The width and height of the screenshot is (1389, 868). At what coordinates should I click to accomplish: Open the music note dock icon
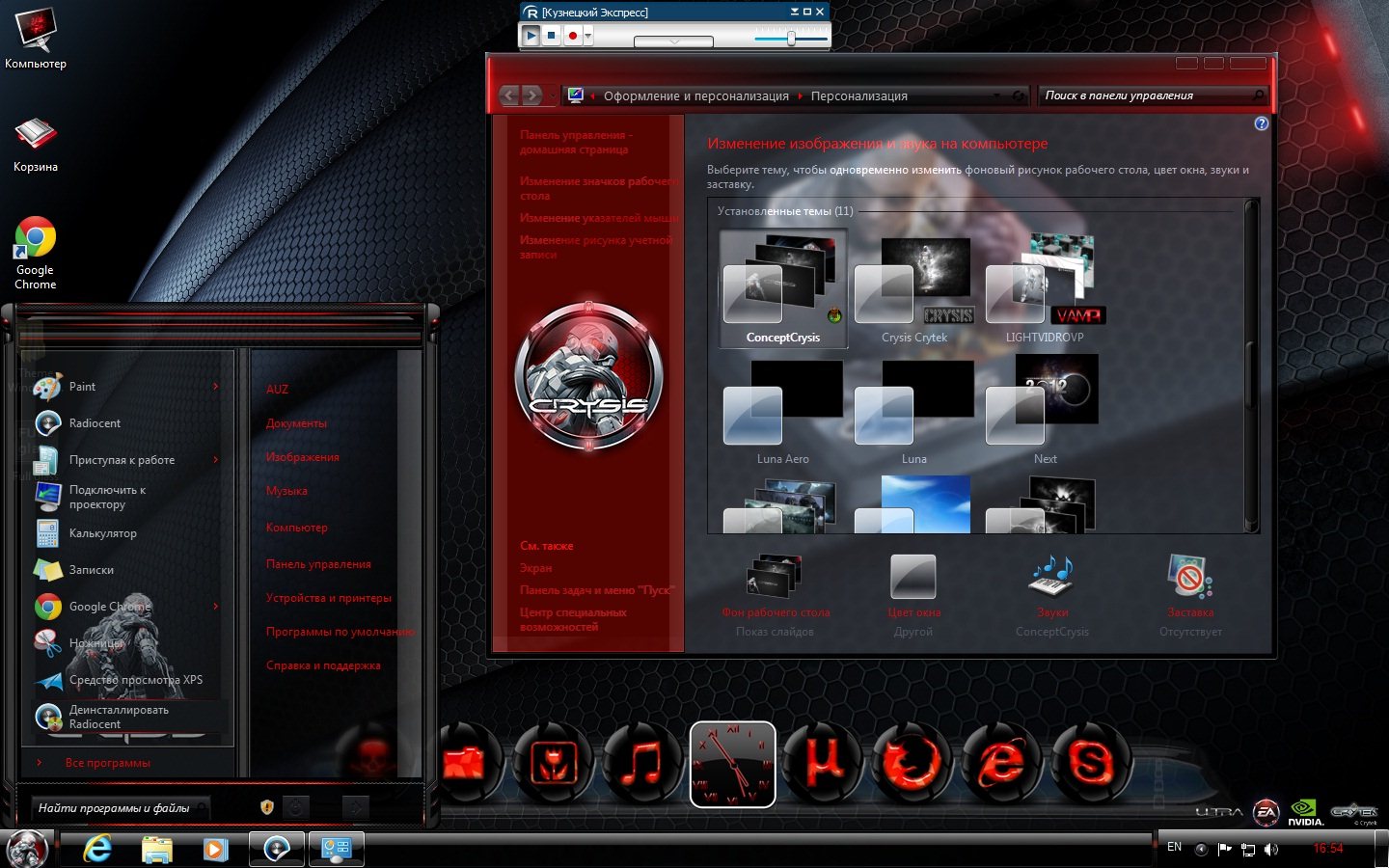click(641, 764)
